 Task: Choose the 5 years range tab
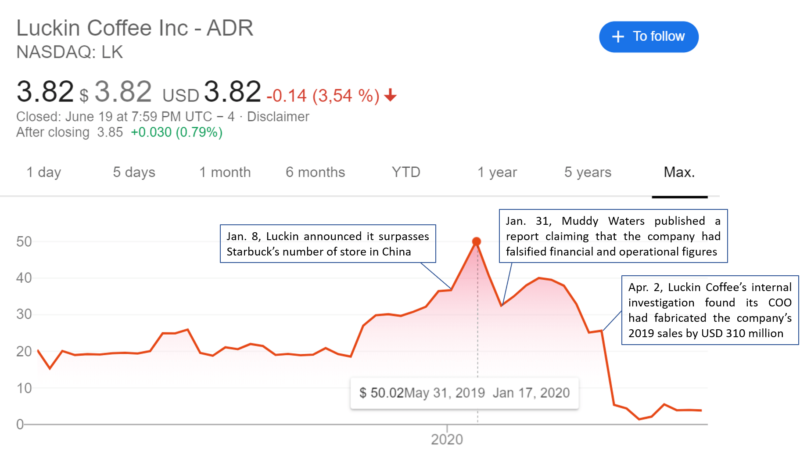[x=588, y=172]
